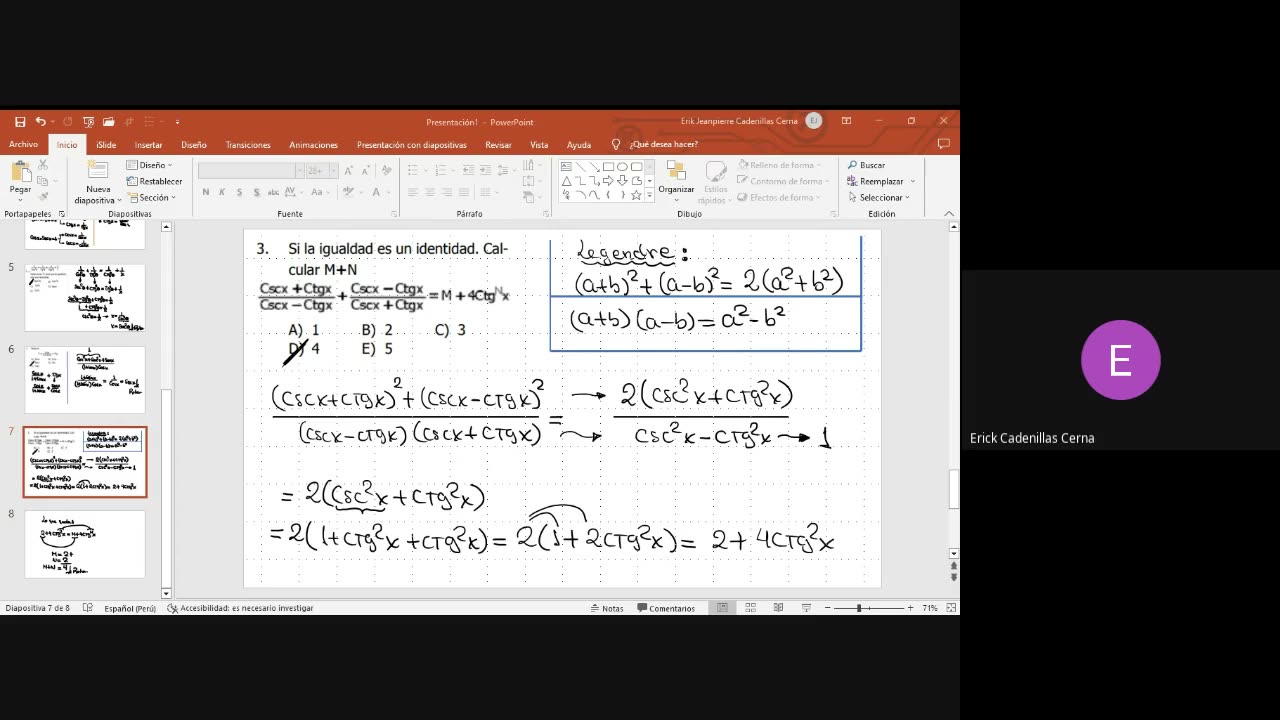The width and height of the screenshot is (1280, 720).
Task: Select the oval shape in gallery
Action: point(622,166)
